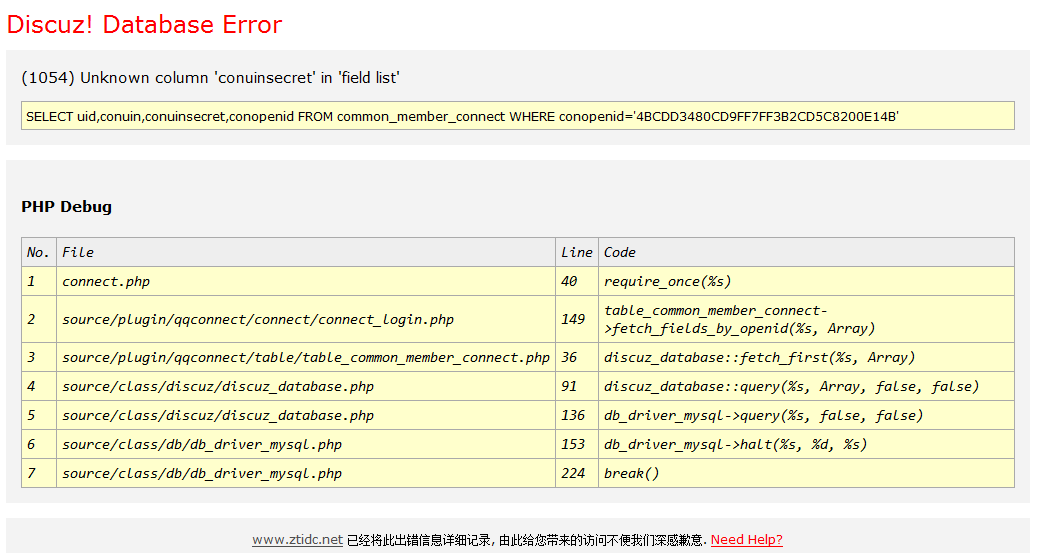The height and width of the screenshot is (553, 1038).
Task: Select the fetch_fields_by_openid code cell
Action: coord(806,319)
